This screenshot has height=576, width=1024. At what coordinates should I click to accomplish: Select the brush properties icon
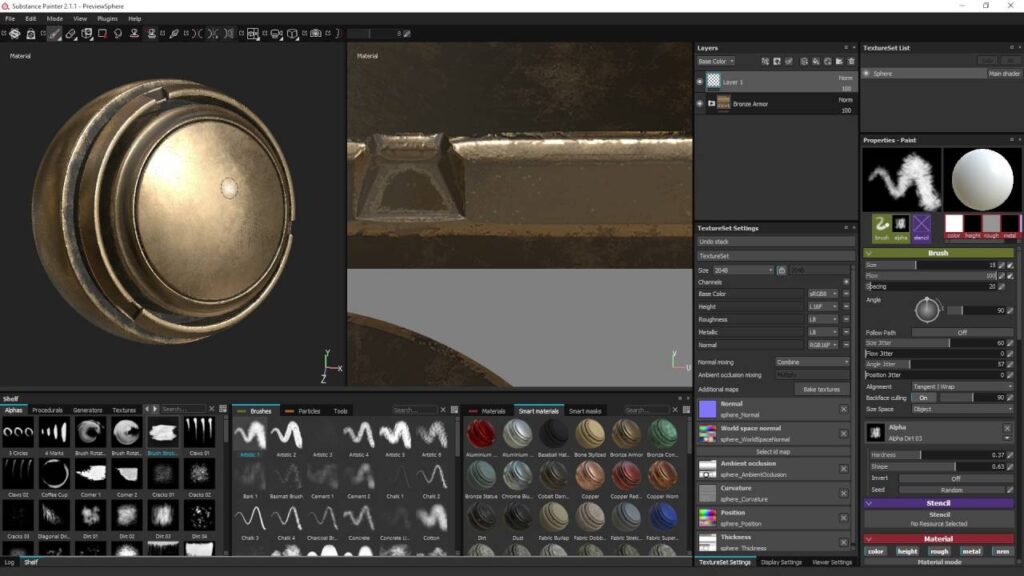tap(882, 227)
